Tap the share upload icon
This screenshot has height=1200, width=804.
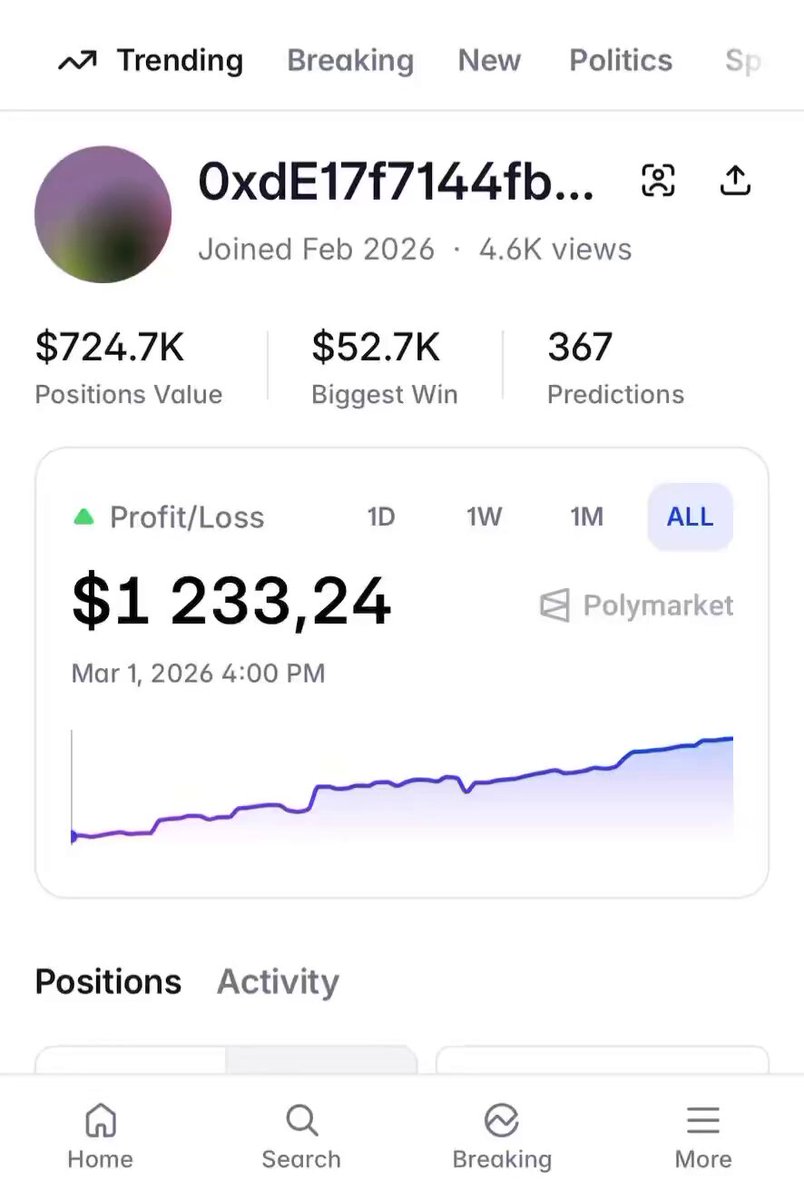[x=735, y=181]
